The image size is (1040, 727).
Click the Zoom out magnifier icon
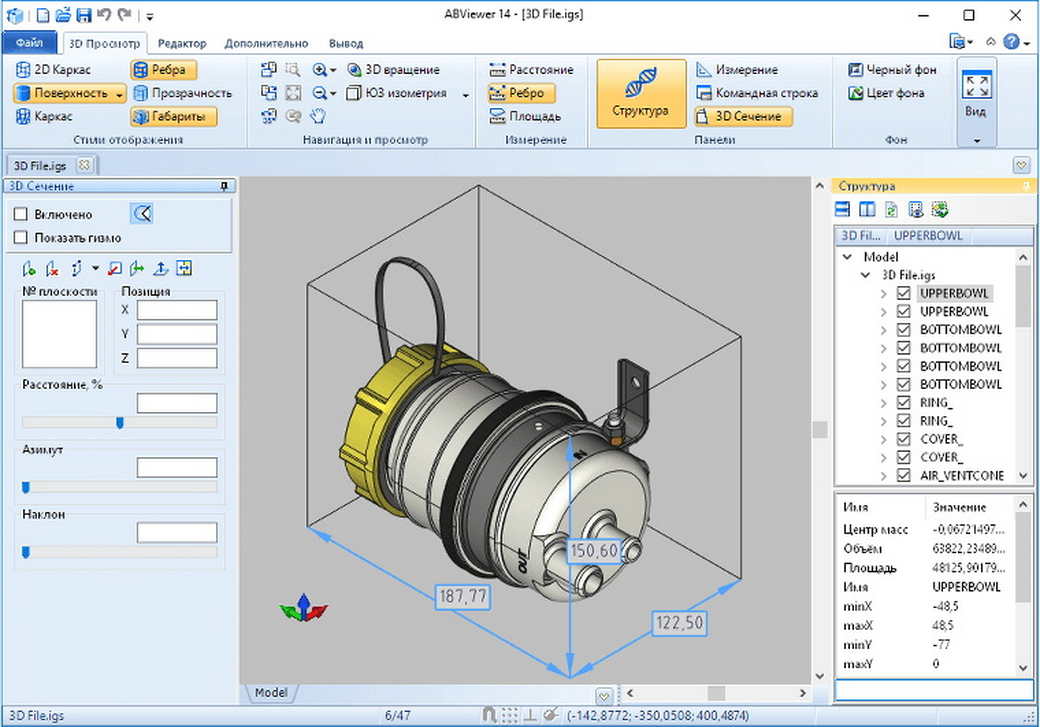[320, 93]
